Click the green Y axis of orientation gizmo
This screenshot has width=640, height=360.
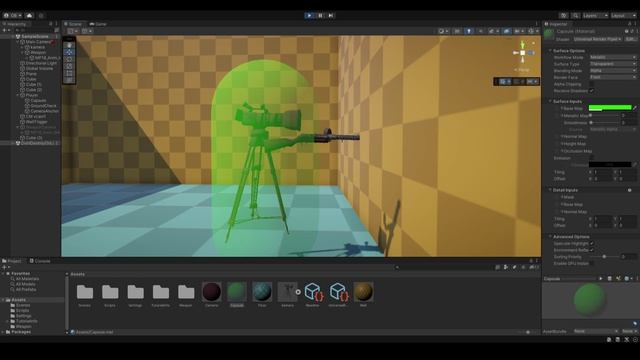(522, 44)
